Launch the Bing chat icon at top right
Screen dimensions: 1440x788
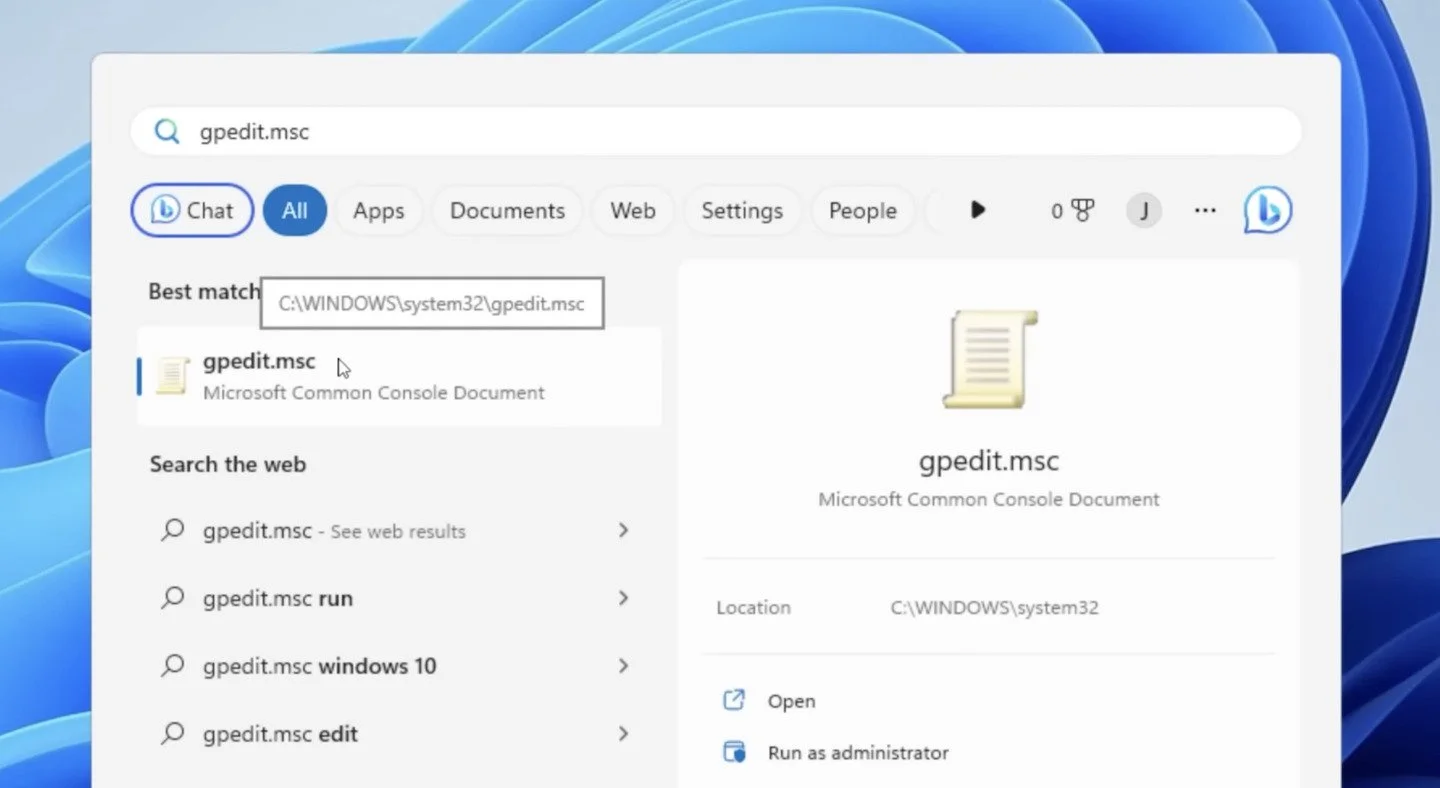[x=1268, y=210]
